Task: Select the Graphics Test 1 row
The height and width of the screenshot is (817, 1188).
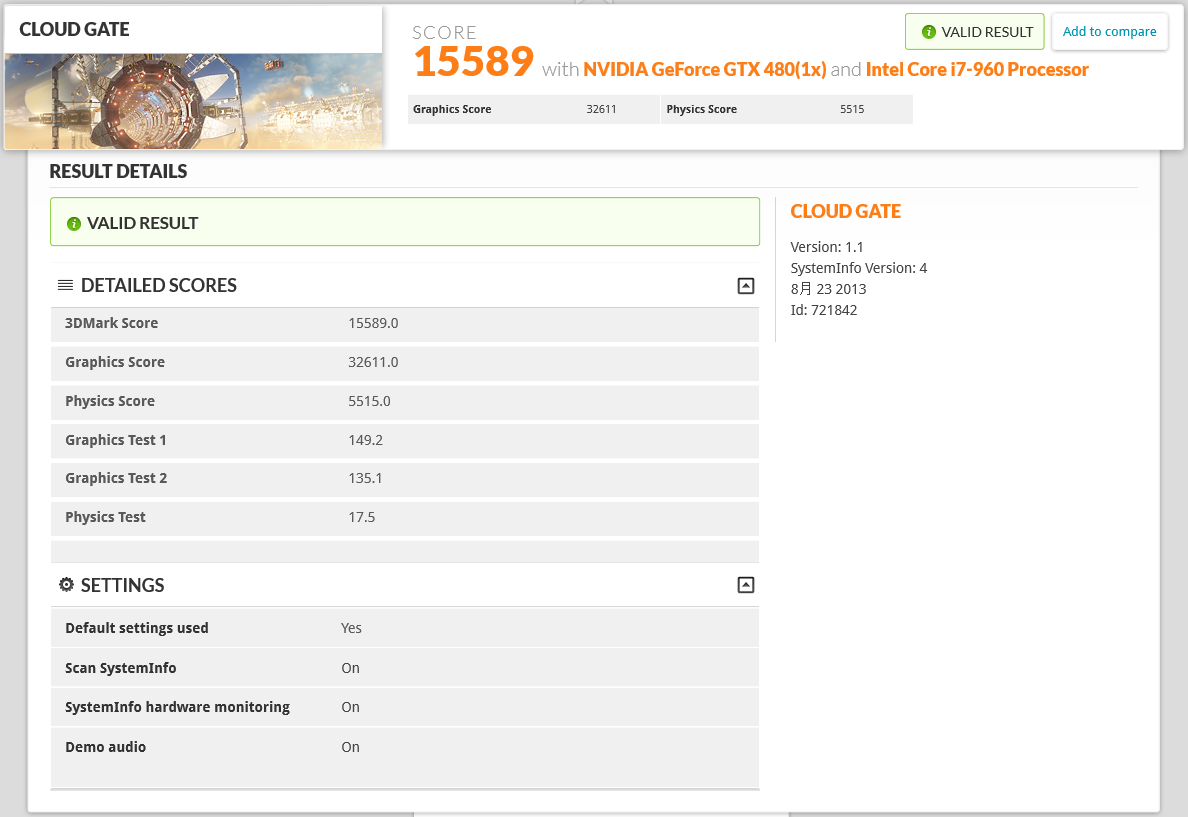Action: click(405, 440)
